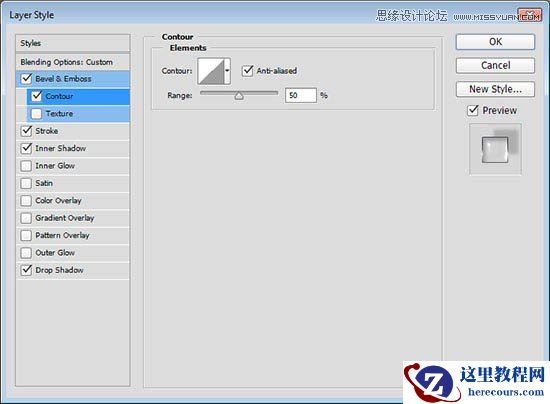550x404 pixels.
Task: Close the Layer Style dialog
Action: pos(529,15)
